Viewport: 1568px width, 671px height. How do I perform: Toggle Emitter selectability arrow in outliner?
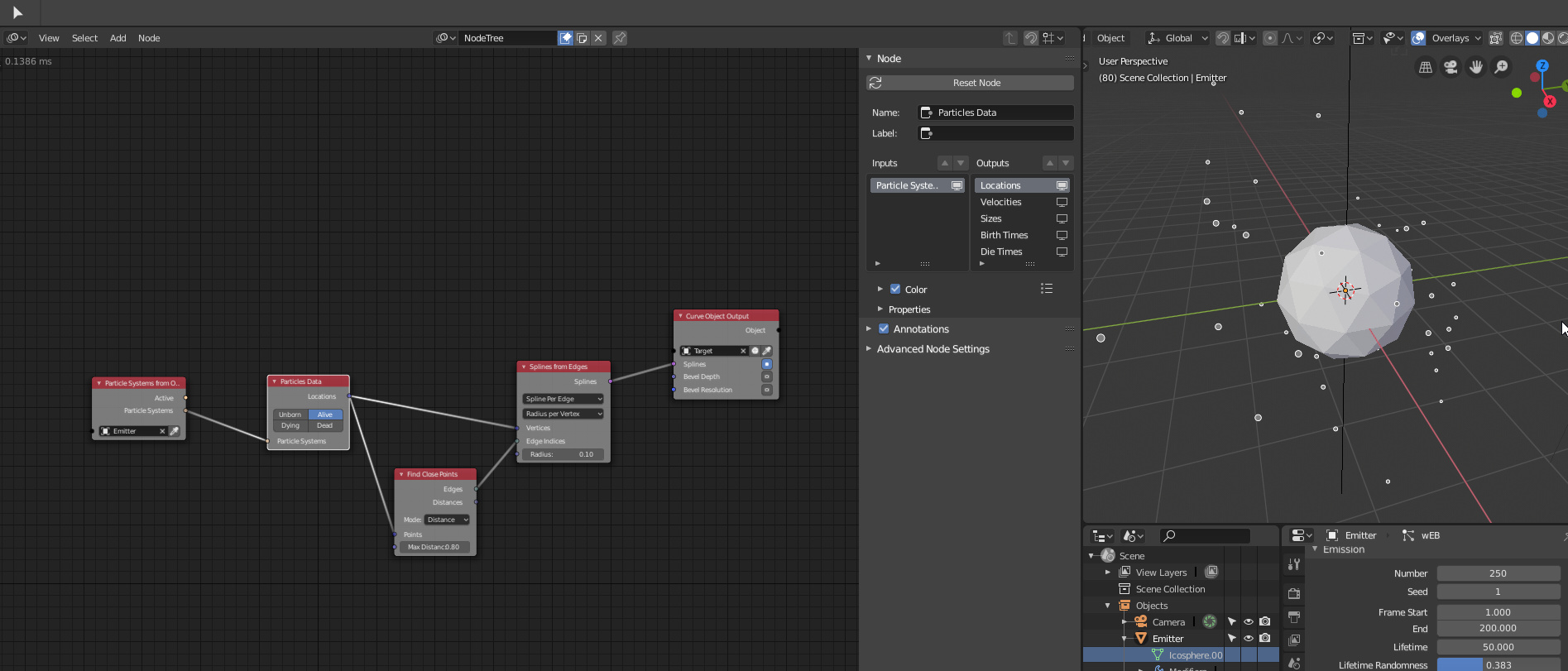1232,638
